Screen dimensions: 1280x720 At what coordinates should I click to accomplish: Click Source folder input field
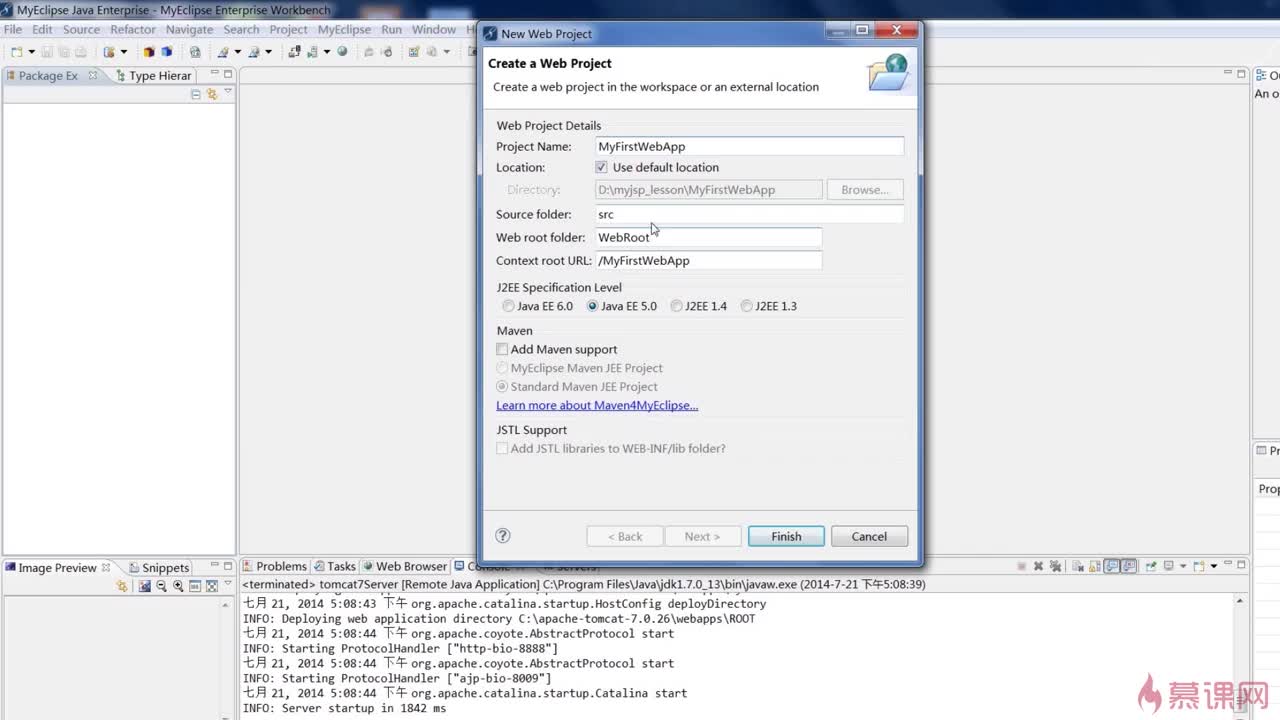tap(749, 214)
